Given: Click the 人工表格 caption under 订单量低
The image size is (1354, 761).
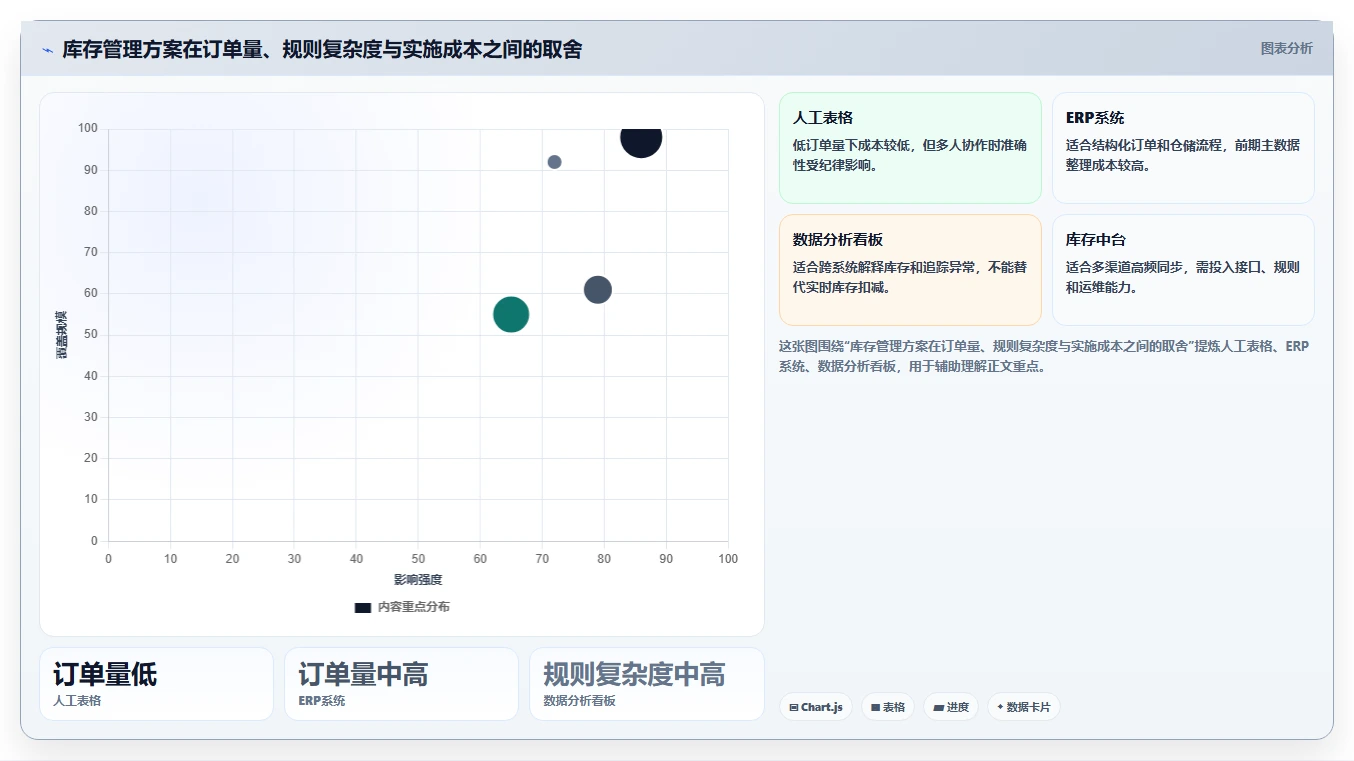Looking at the screenshot, I should click(x=77, y=701).
